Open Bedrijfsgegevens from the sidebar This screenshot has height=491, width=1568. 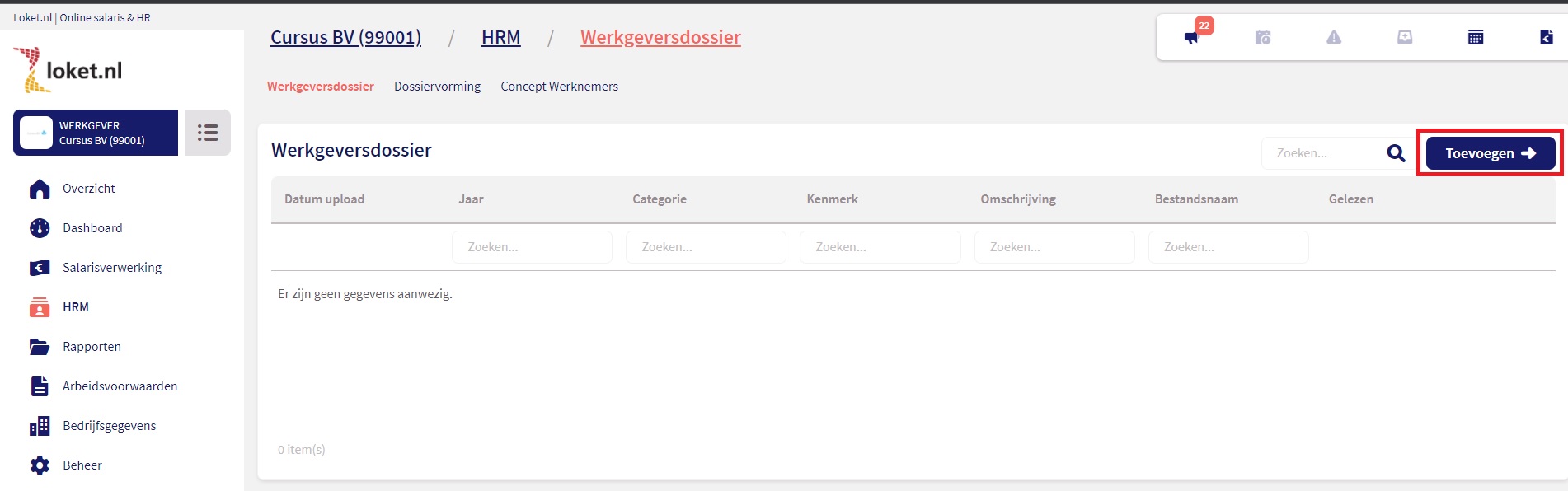(x=109, y=426)
